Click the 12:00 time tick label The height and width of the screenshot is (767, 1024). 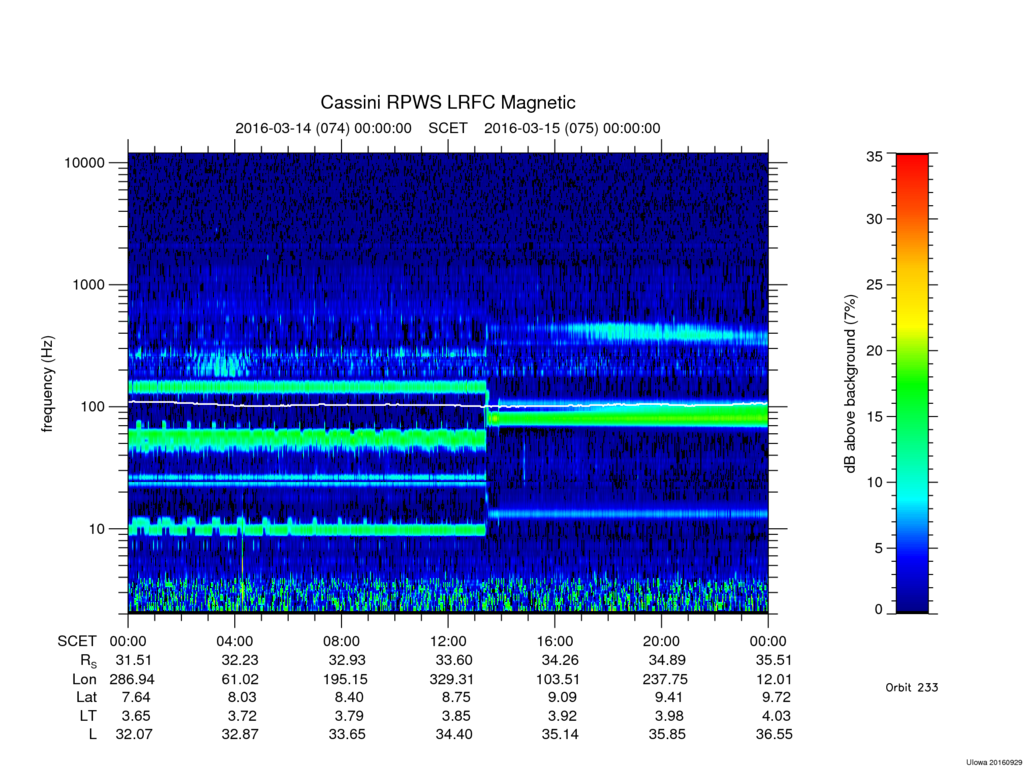(x=448, y=642)
